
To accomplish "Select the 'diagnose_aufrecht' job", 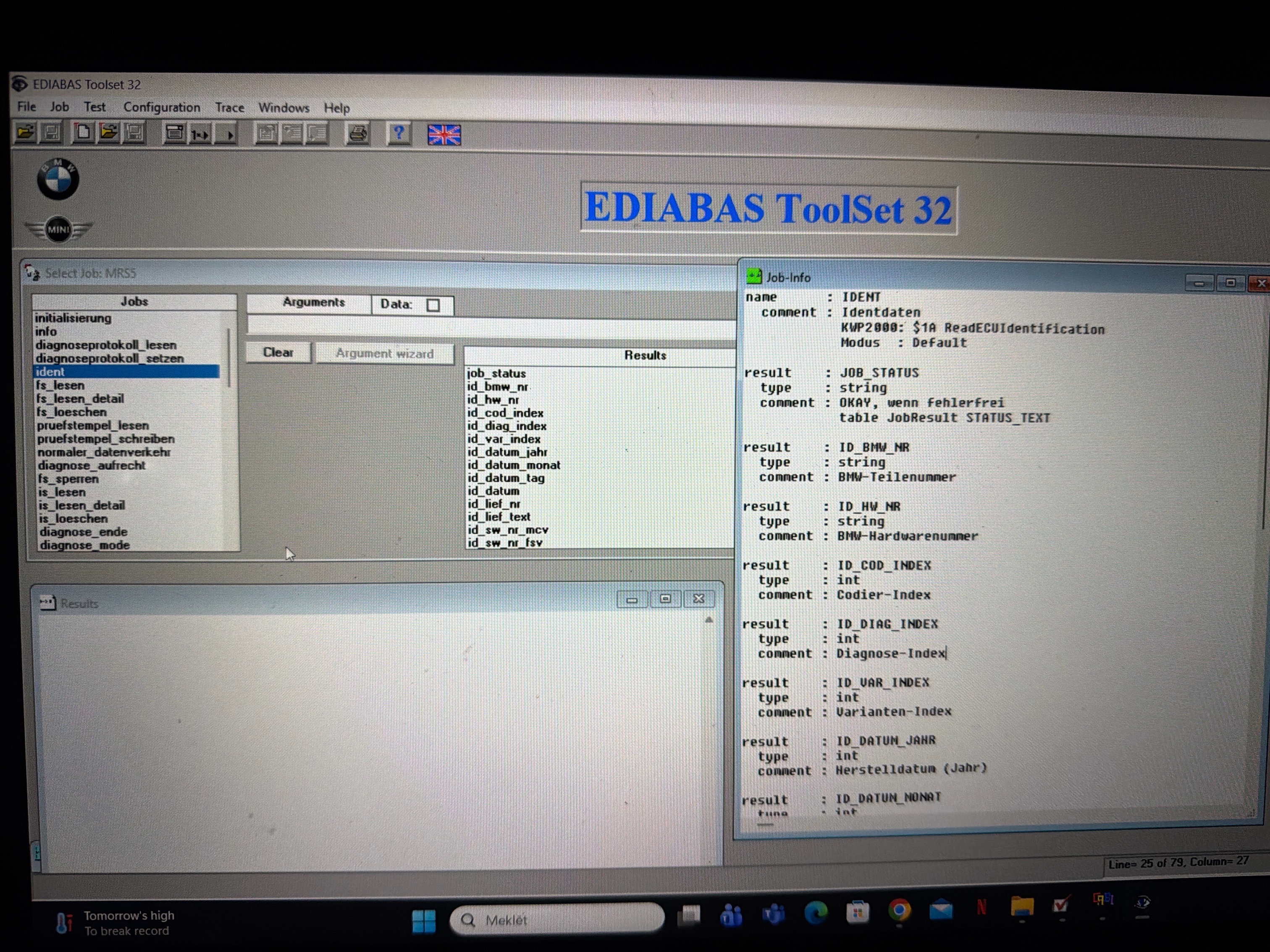I will [x=91, y=466].
